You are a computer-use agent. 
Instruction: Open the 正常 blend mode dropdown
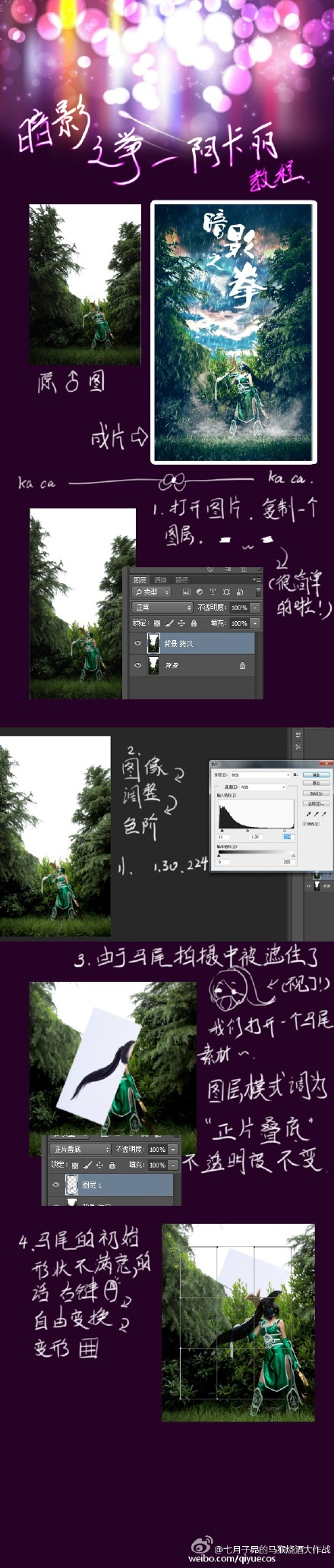tap(162, 607)
